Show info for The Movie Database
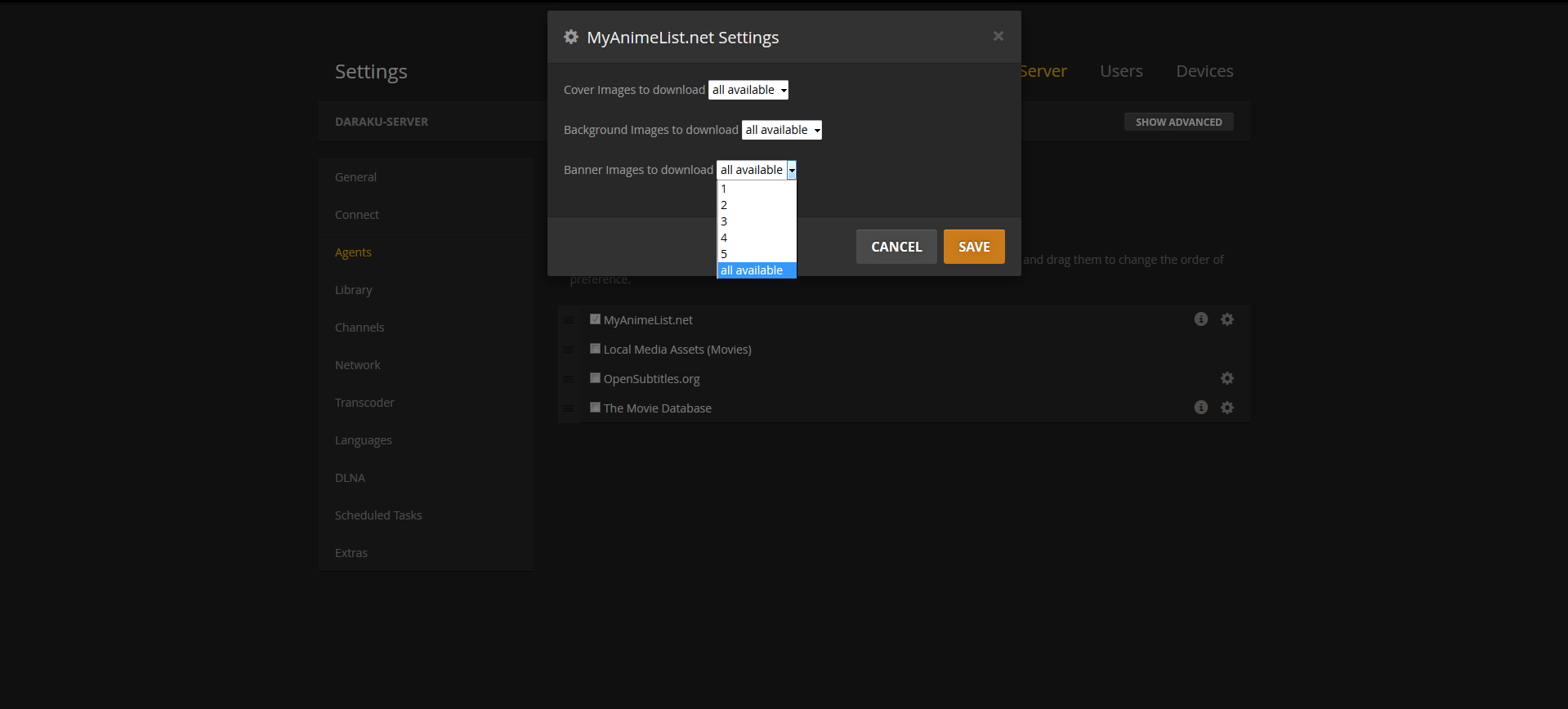1568x709 pixels. 1200,408
